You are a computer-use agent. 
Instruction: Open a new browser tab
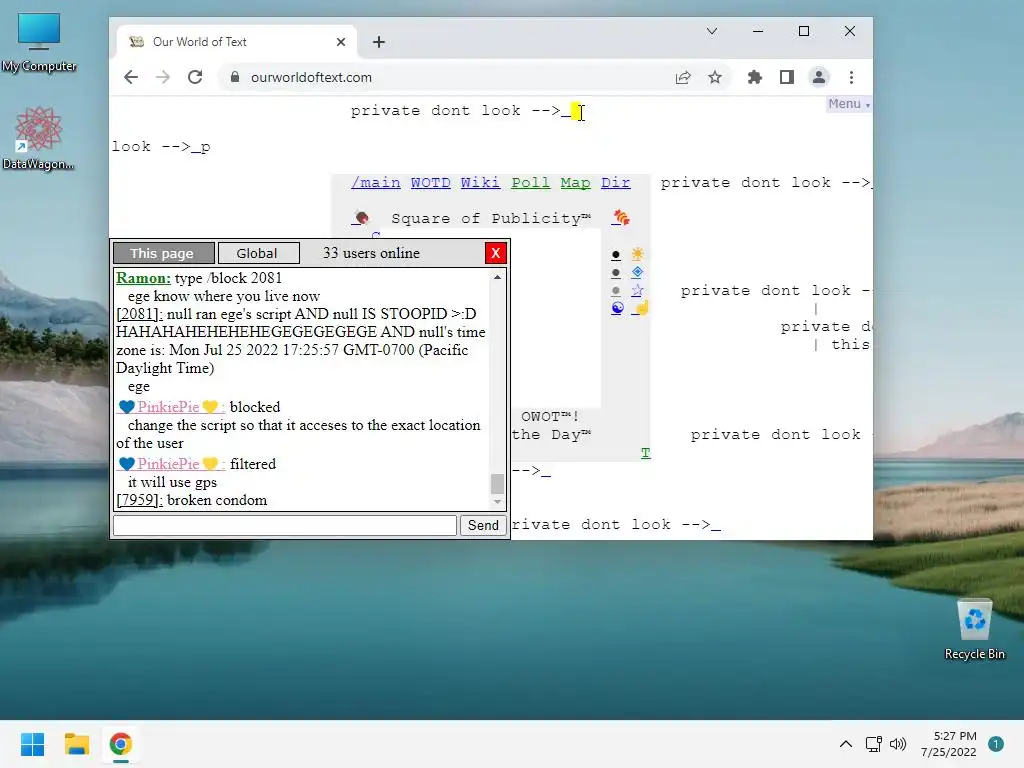(379, 42)
